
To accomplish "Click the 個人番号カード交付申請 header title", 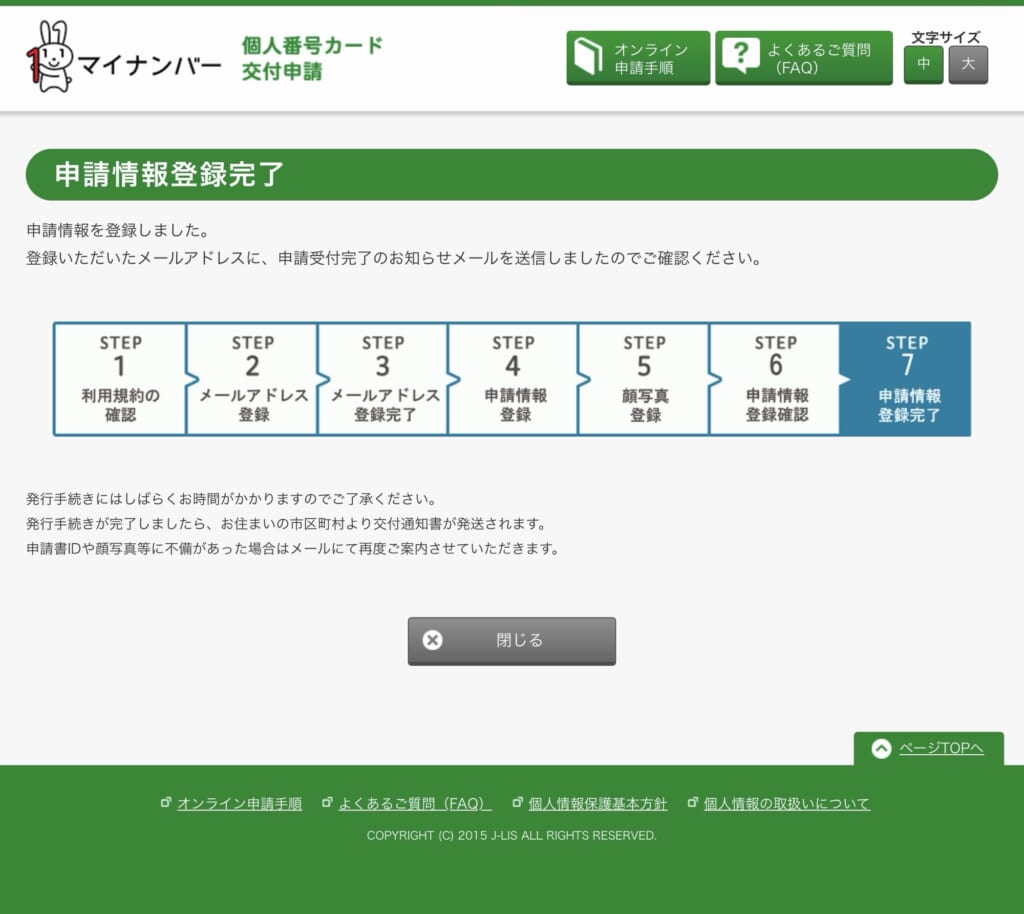I will 312,58.
